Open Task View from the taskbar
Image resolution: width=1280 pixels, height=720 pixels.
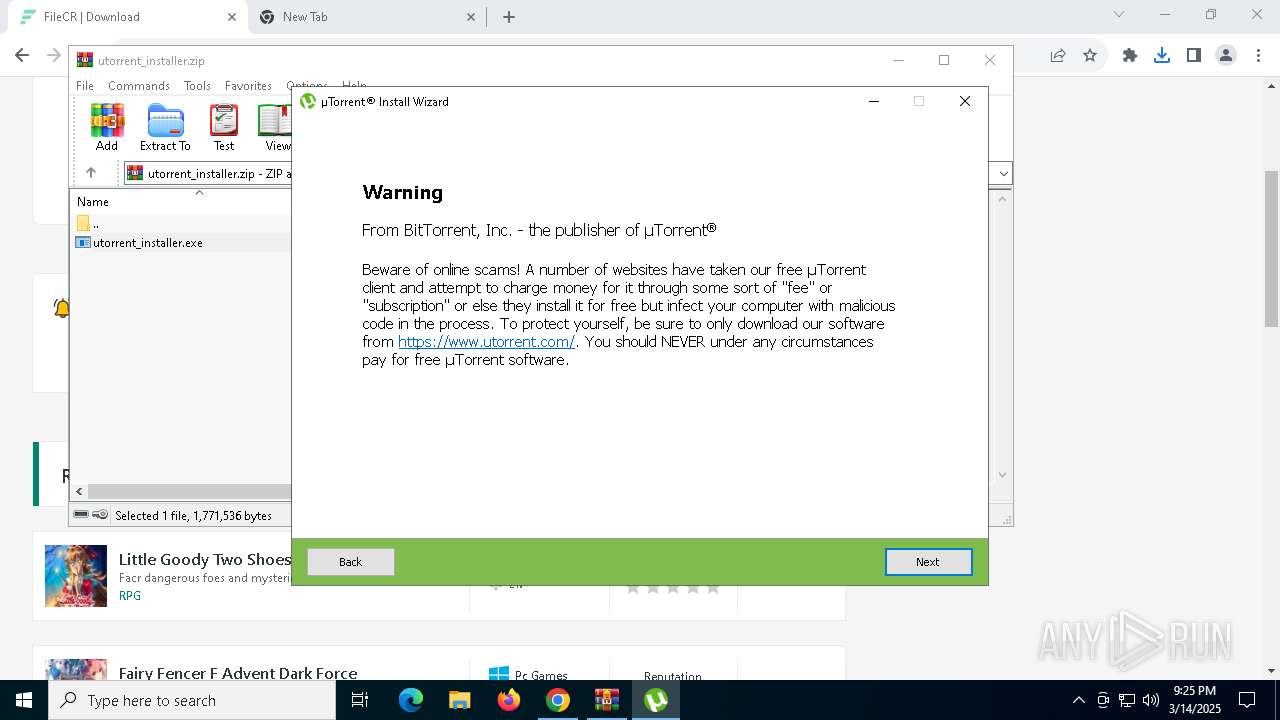point(360,700)
